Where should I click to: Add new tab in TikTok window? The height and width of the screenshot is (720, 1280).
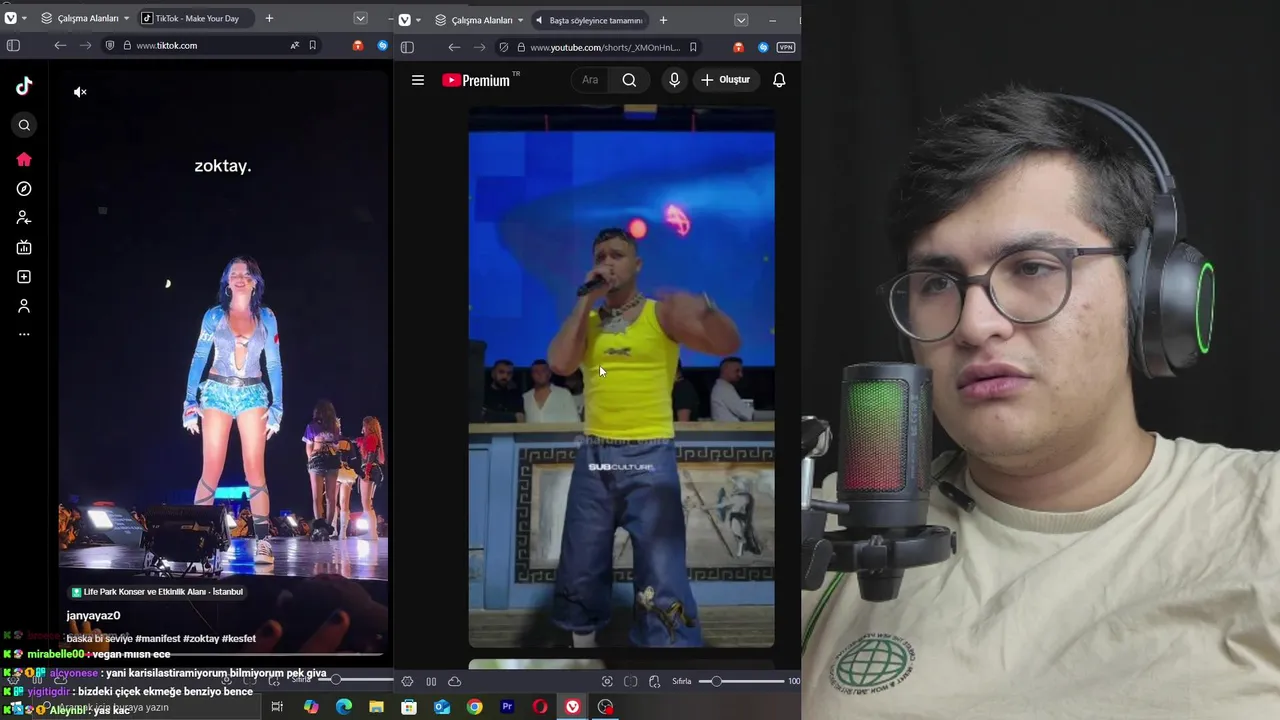tap(269, 18)
